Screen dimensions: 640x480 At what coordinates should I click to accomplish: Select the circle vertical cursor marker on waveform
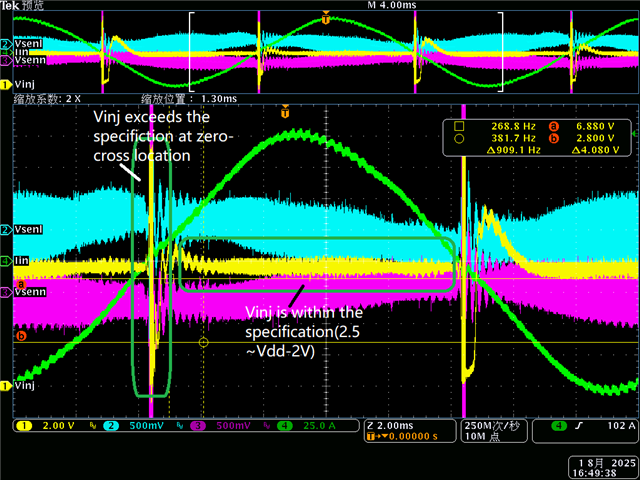(x=203, y=342)
